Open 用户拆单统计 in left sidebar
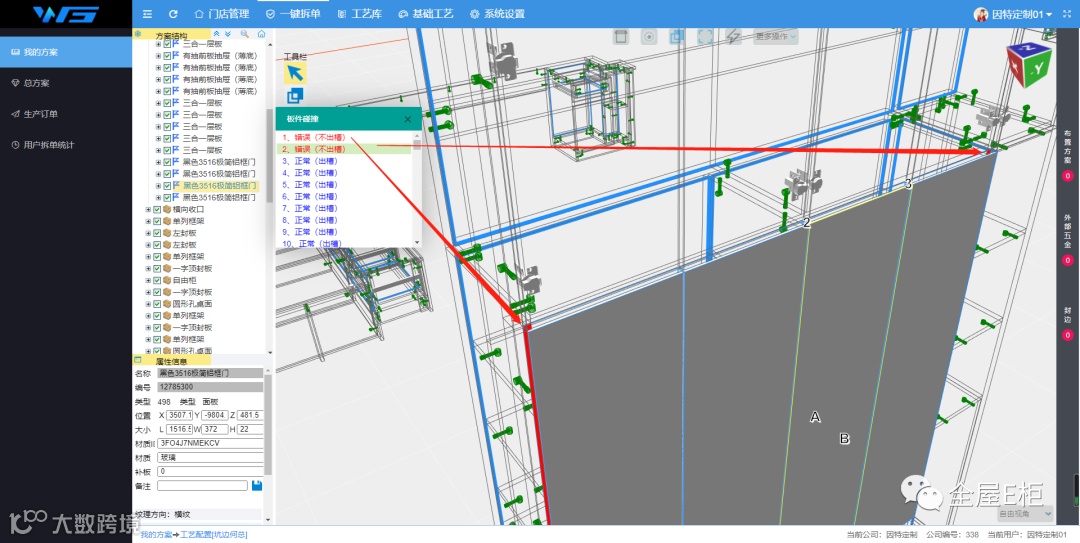The height and width of the screenshot is (543, 1080). point(66,145)
